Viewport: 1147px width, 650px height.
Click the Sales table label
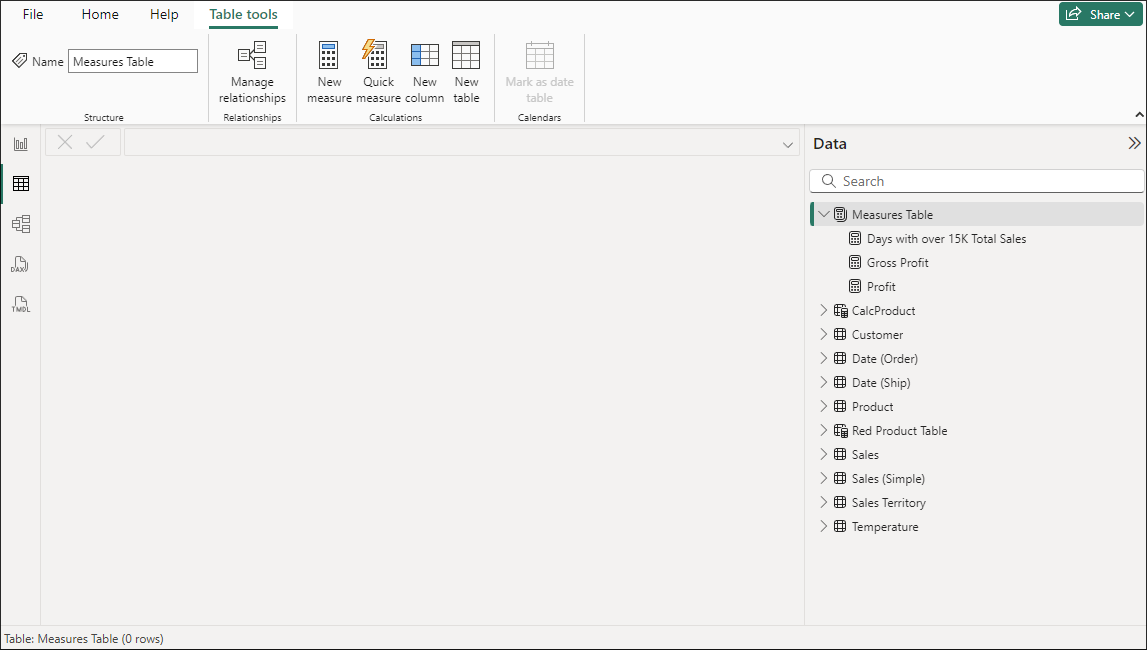pos(865,455)
